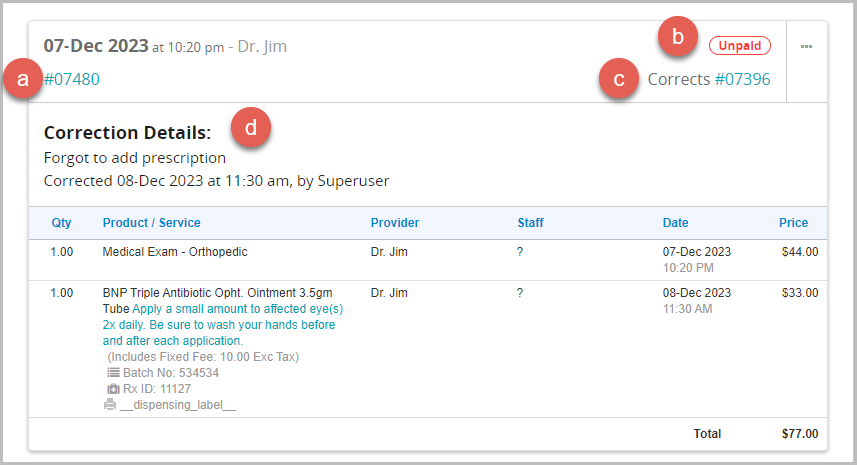Click staff question mark for BNP Ointment row
Viewport: 857px width, 465px height.
pyautogui.click(x=520, y=293)
